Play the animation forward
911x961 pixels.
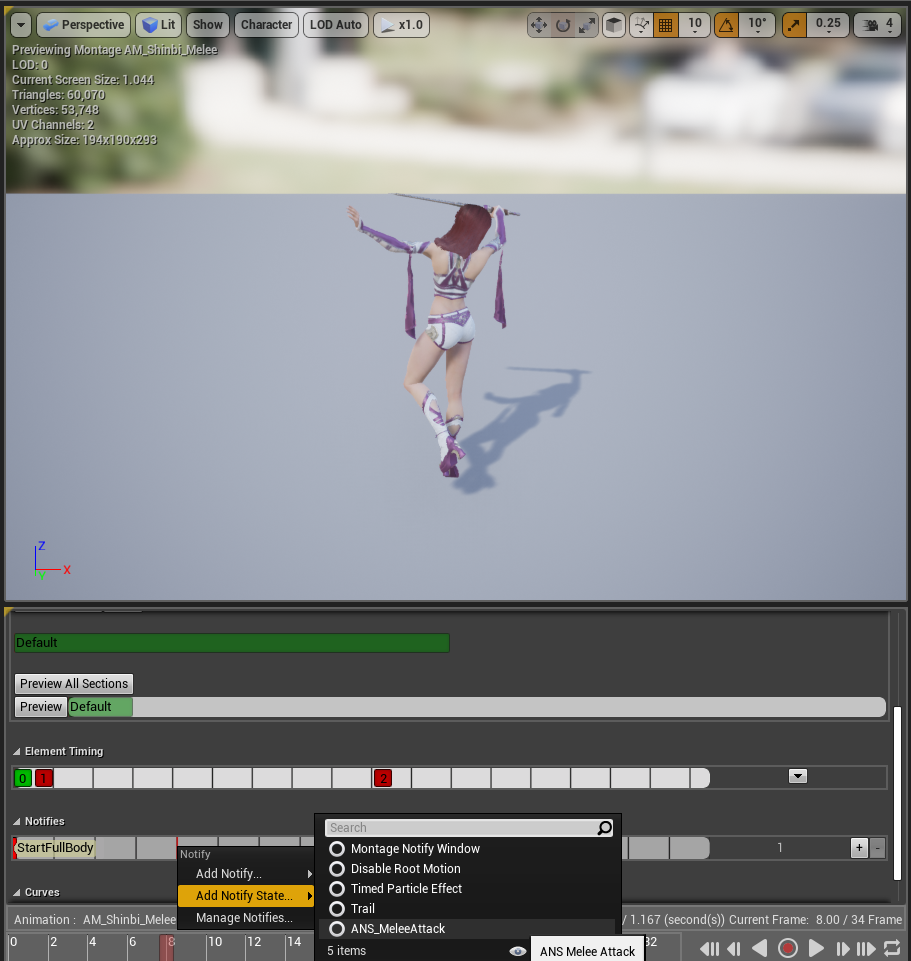816,949
